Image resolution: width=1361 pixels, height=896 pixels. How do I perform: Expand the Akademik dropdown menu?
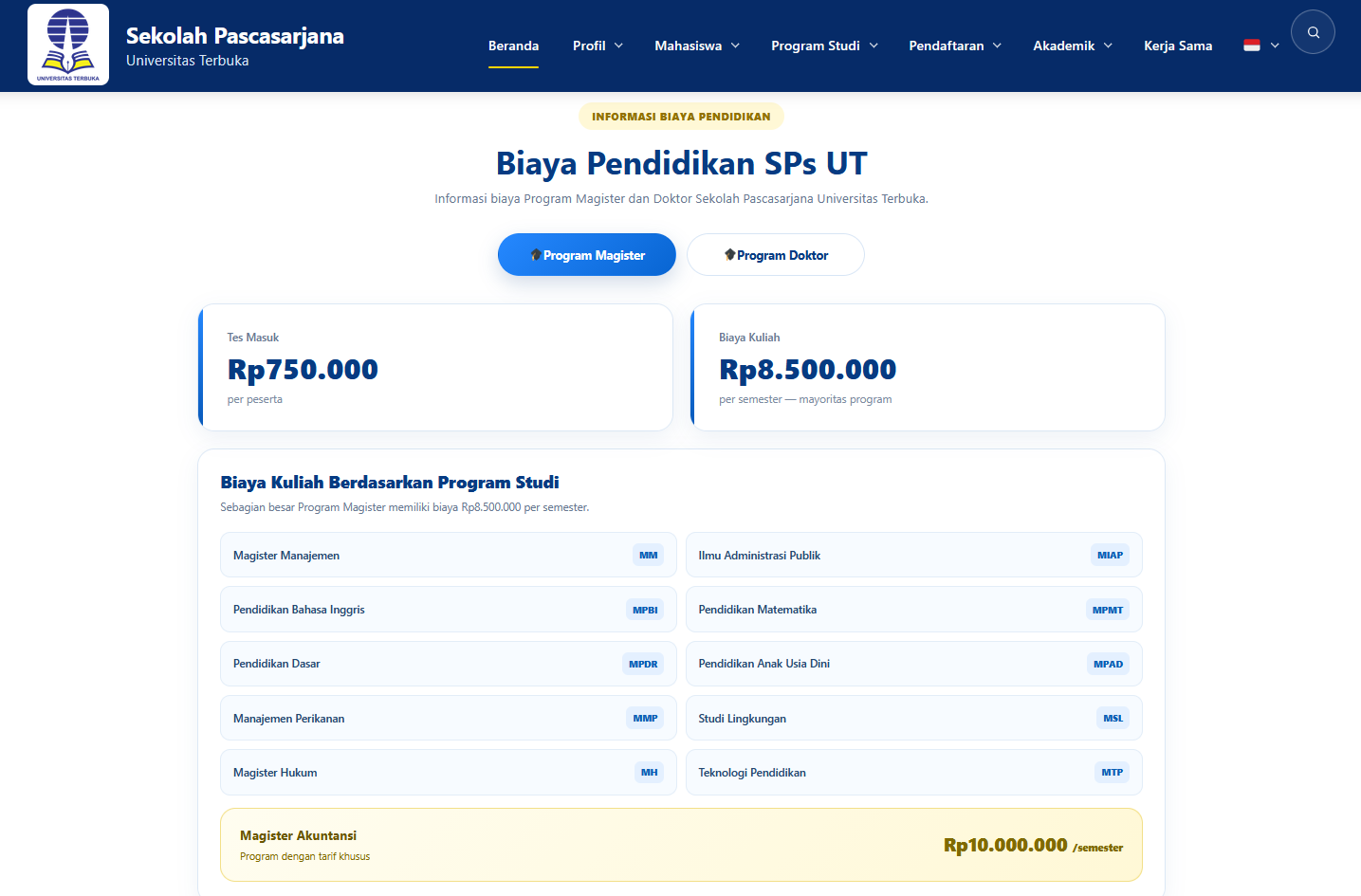(x=1073, y=46)
